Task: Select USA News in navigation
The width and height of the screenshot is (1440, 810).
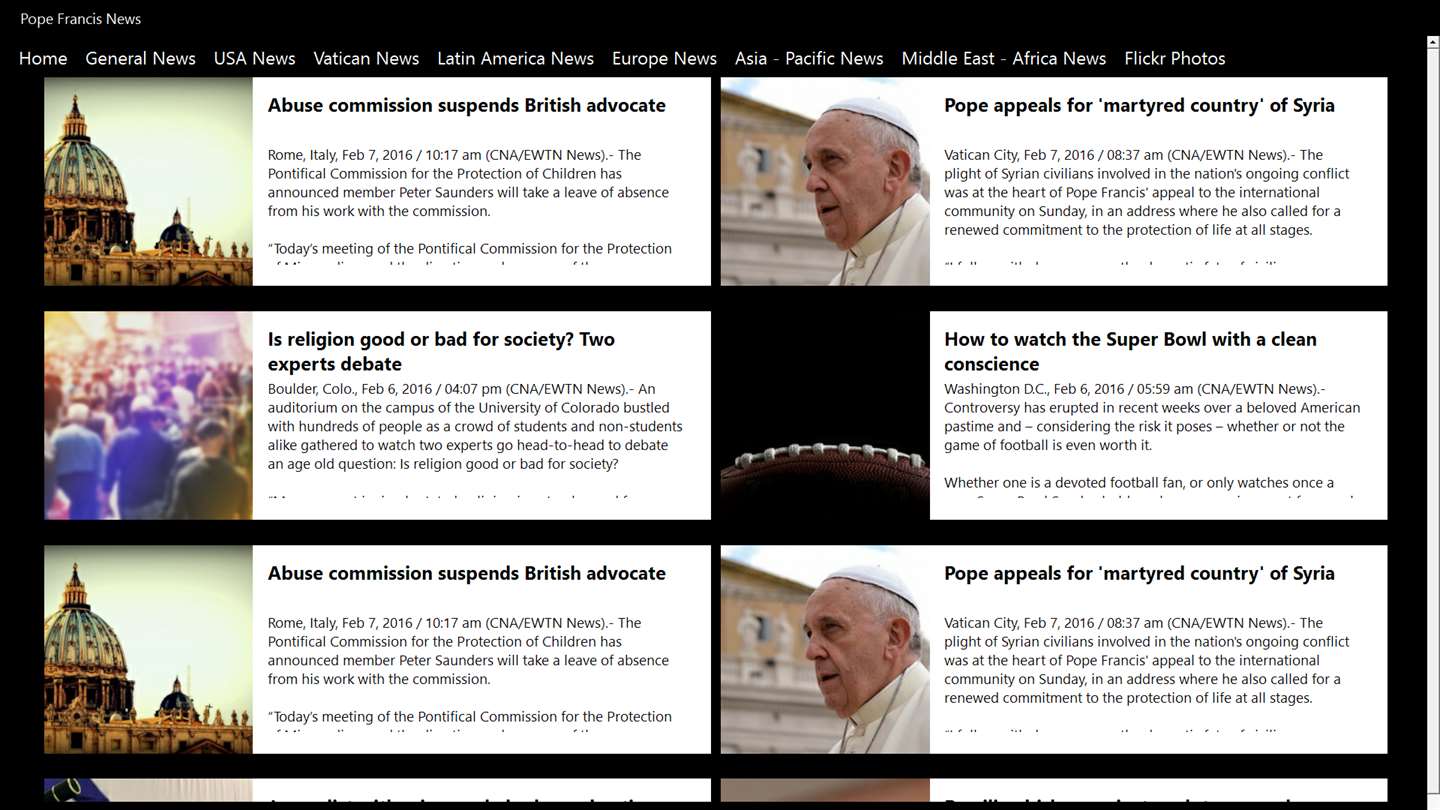Action: tap(254, 58)
